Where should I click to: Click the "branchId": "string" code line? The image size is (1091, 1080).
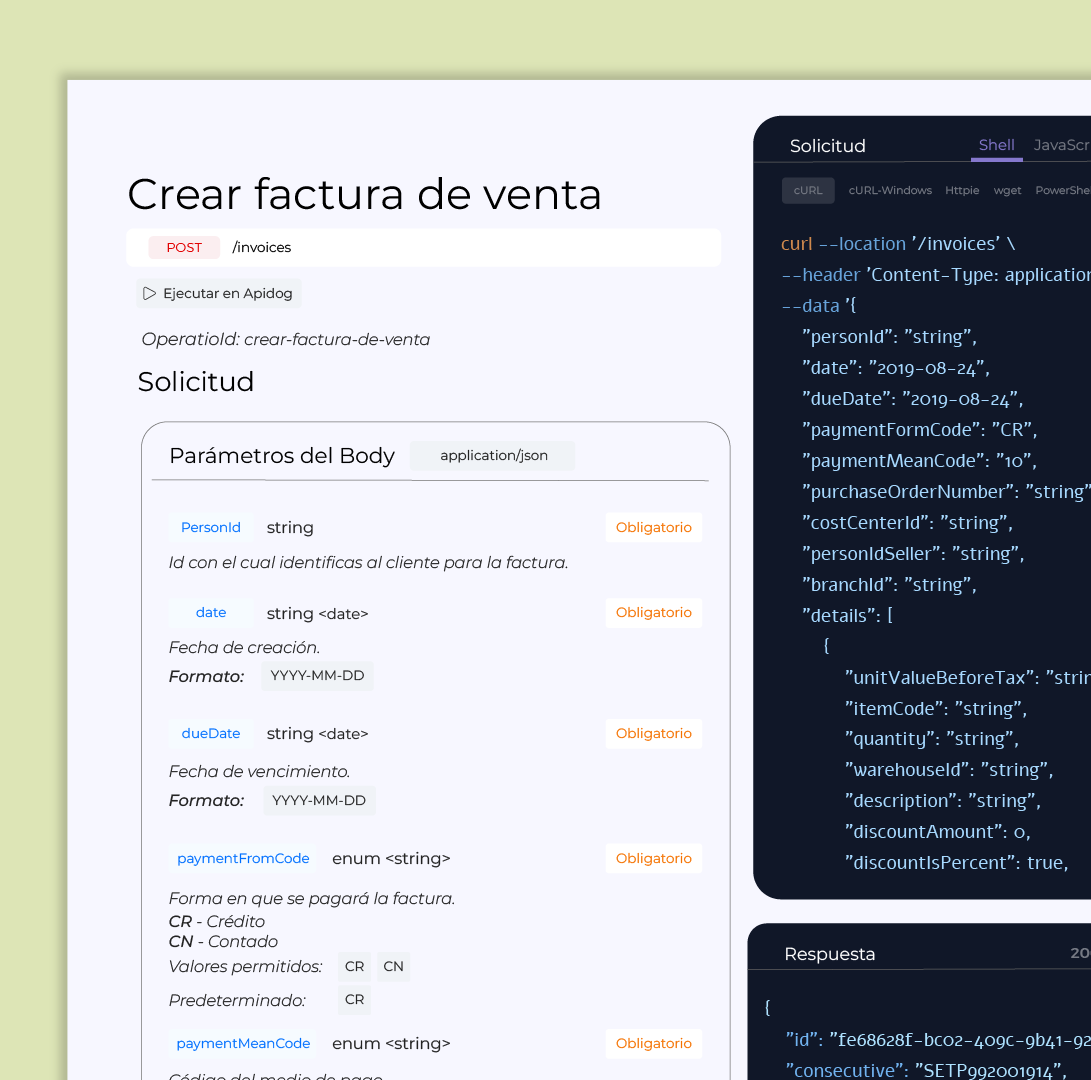coord(889,585)
